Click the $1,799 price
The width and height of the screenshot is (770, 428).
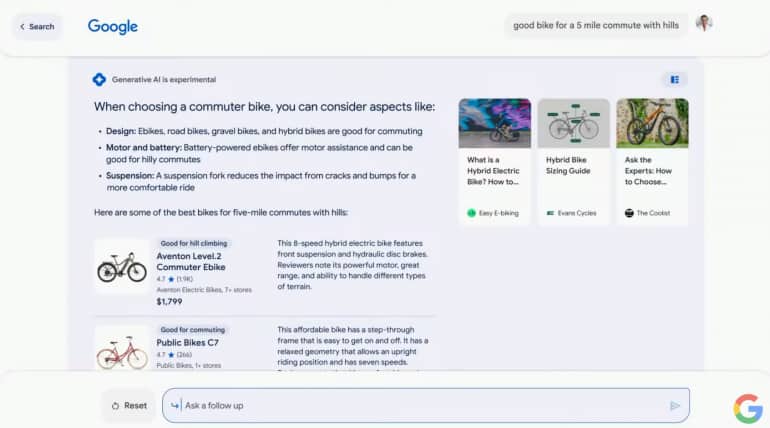[169, 301]
